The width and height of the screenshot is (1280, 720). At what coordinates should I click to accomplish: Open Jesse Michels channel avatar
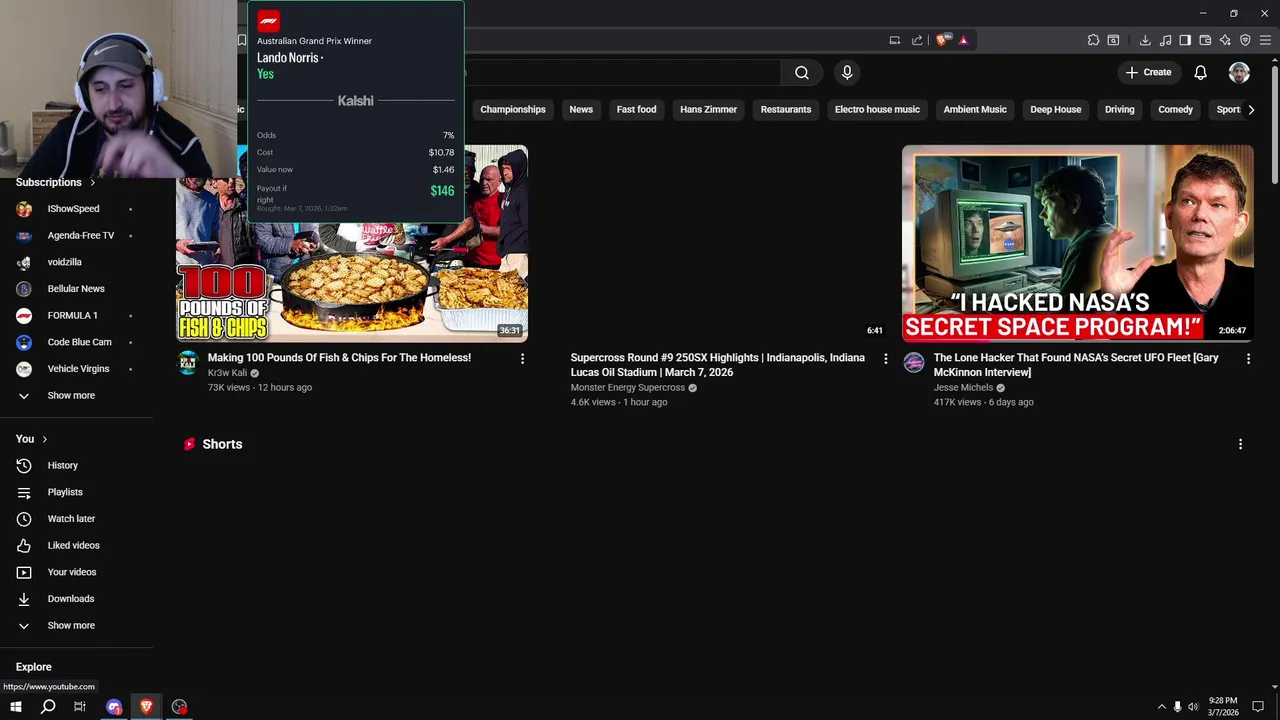[x=914, y=362]
